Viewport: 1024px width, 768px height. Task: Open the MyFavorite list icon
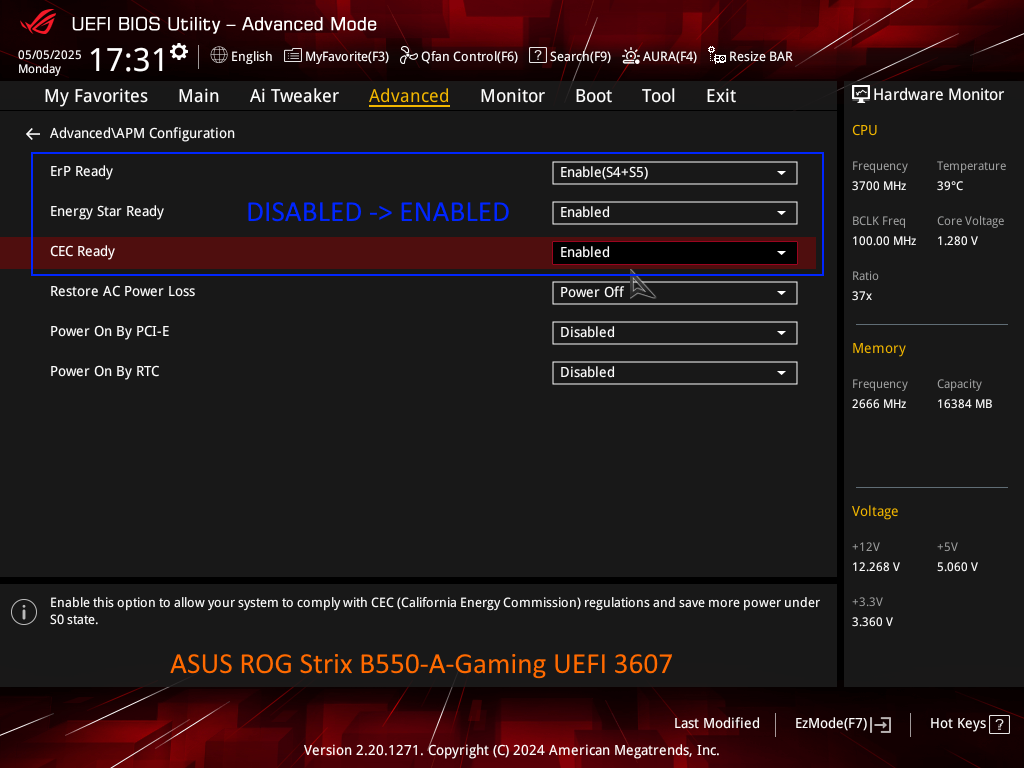[293, 56]
